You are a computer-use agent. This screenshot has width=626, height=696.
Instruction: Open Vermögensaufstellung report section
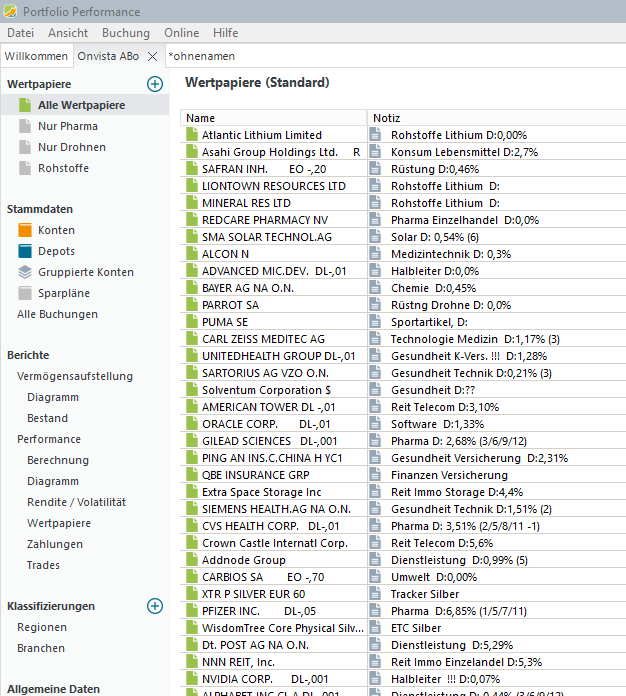tap(74, 376)
